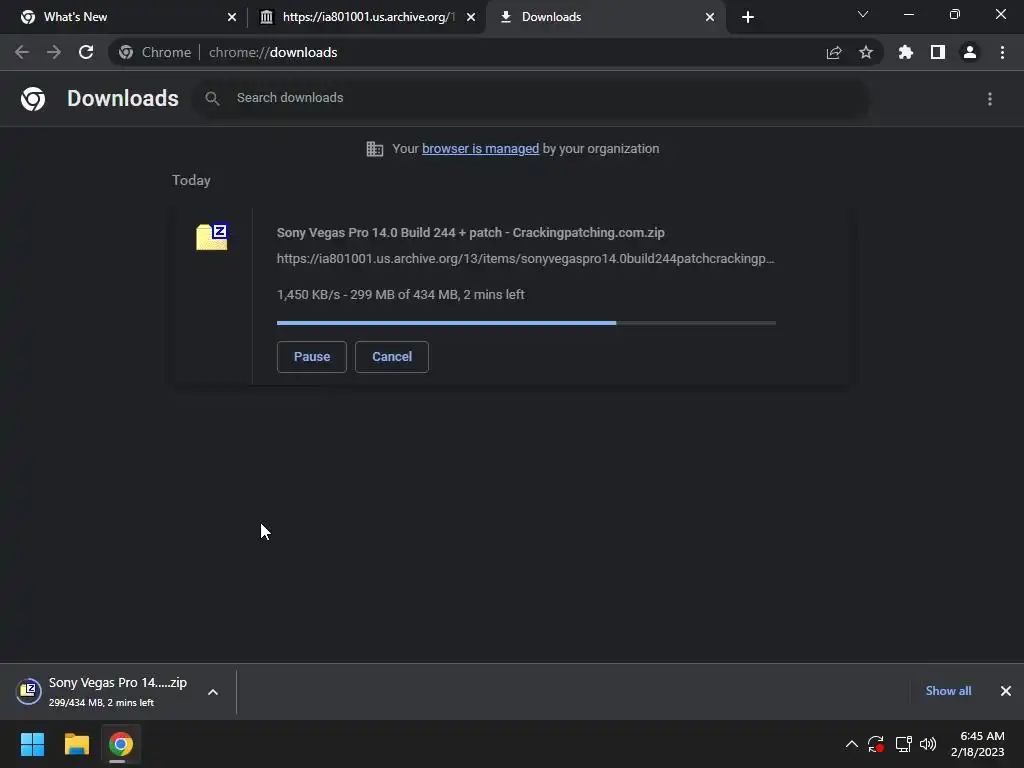Click the Chrome taskbar icon
Screen dimensions: 1024x768
coord(121,744)
